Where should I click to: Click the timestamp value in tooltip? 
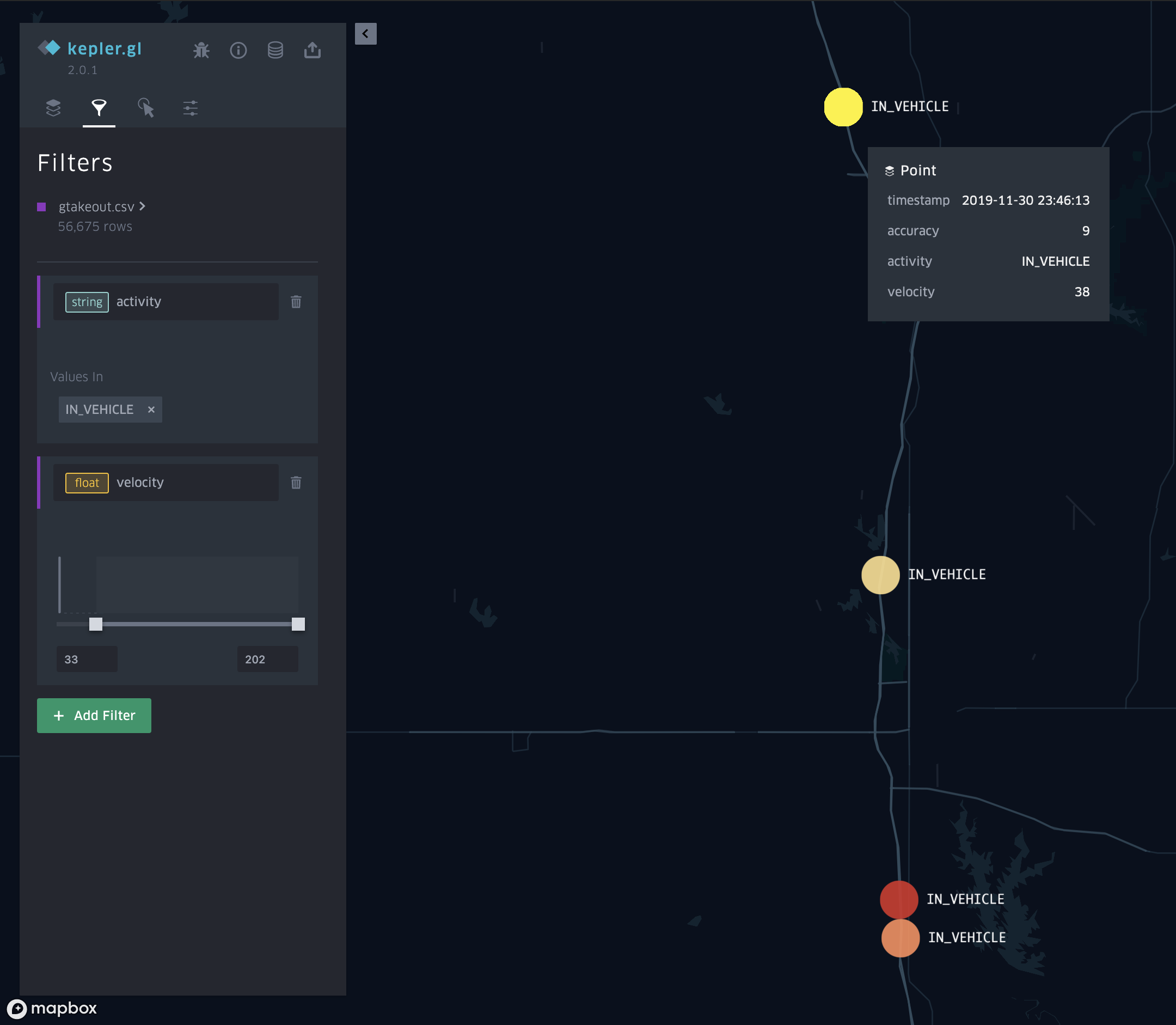coord(1025,200)
